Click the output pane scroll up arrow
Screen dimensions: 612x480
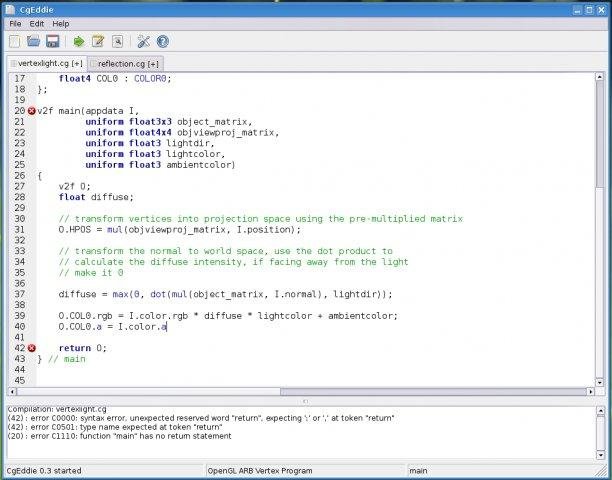600,411
